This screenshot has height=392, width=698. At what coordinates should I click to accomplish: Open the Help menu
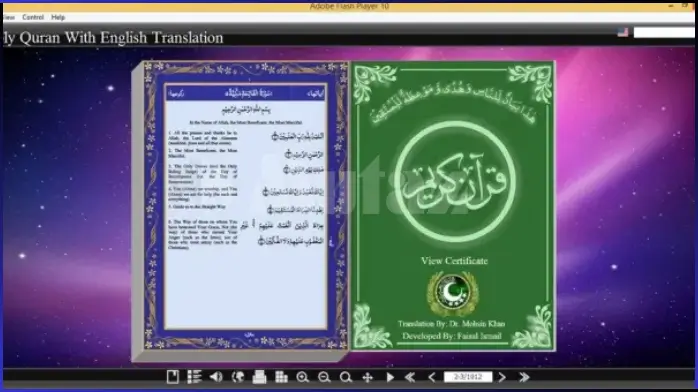[58, 17]
